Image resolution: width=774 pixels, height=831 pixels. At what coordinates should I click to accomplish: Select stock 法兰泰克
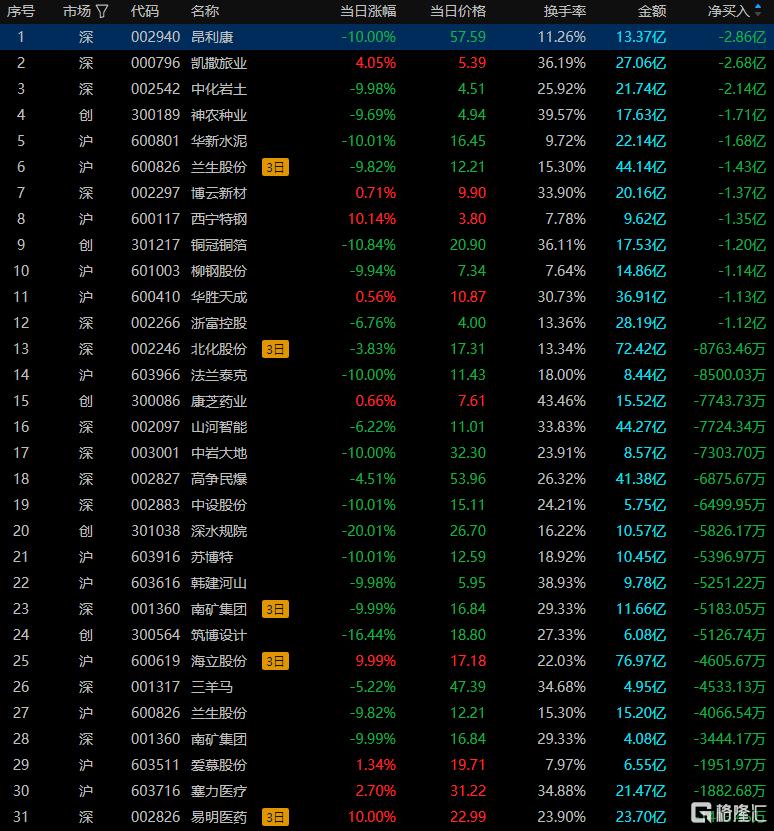(x=219, y=375)
